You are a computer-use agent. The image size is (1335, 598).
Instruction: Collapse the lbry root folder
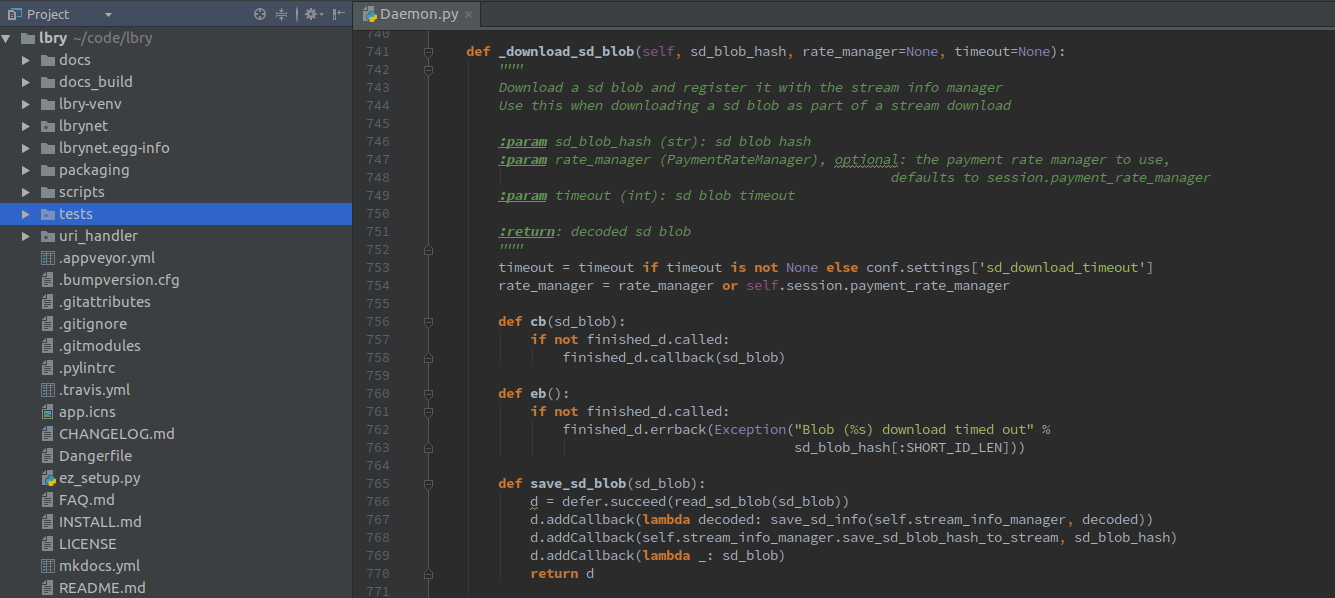click(7, 38)
